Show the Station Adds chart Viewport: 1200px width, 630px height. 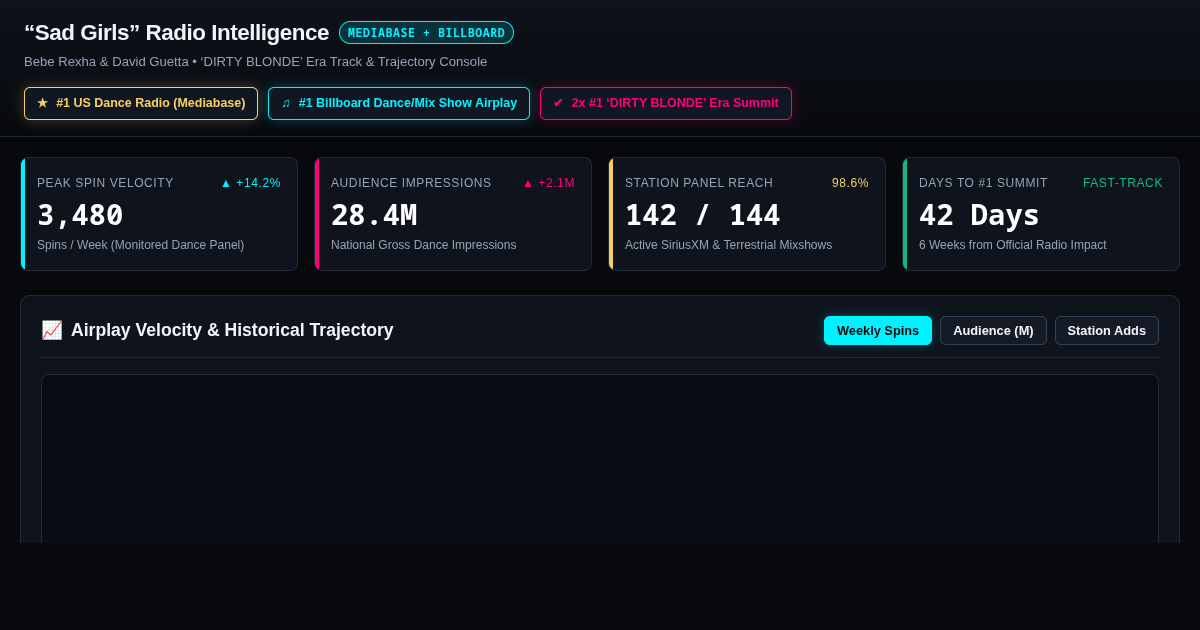click(x=1107, y=331)
